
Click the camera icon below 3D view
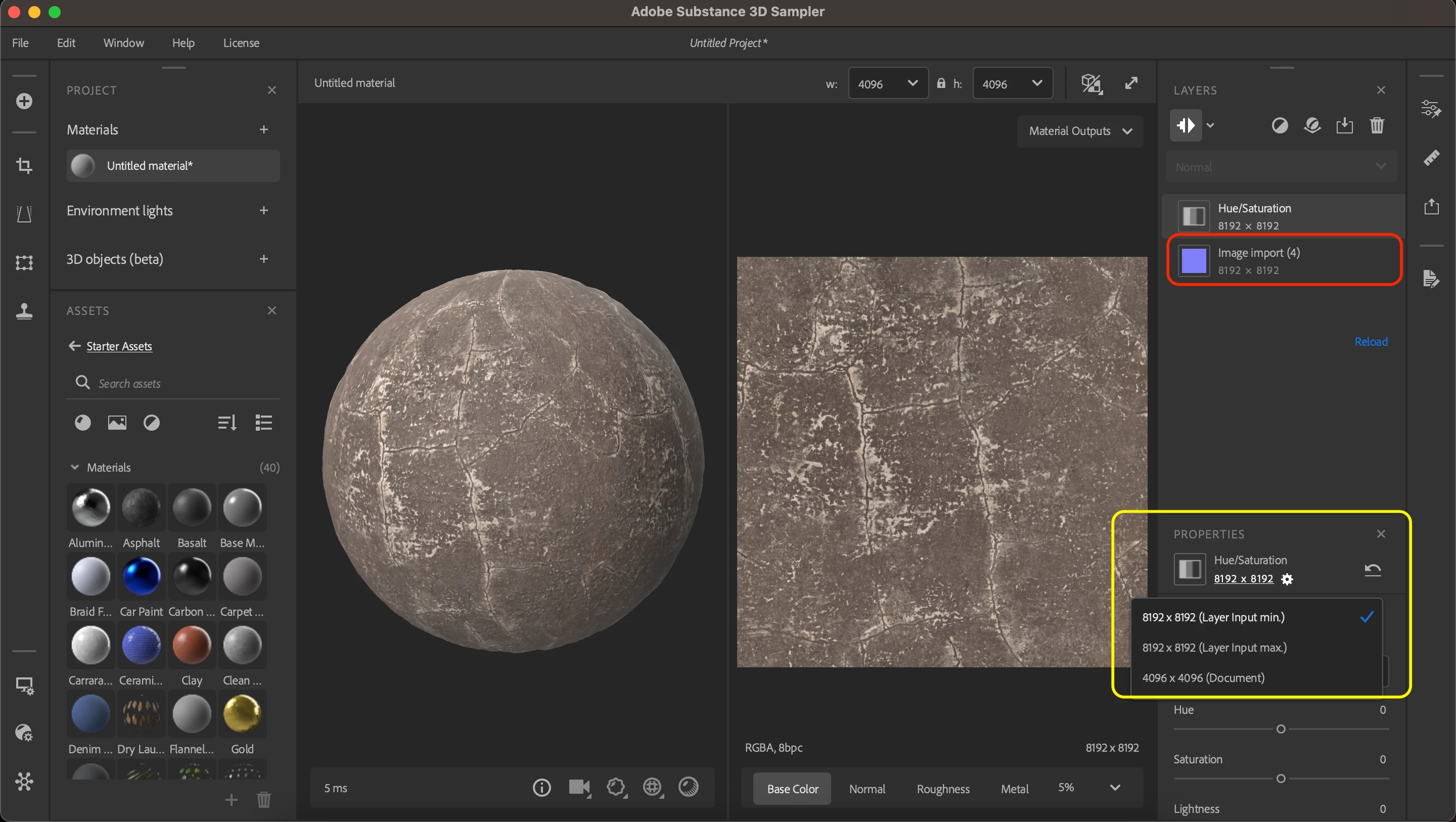[578, 787]
